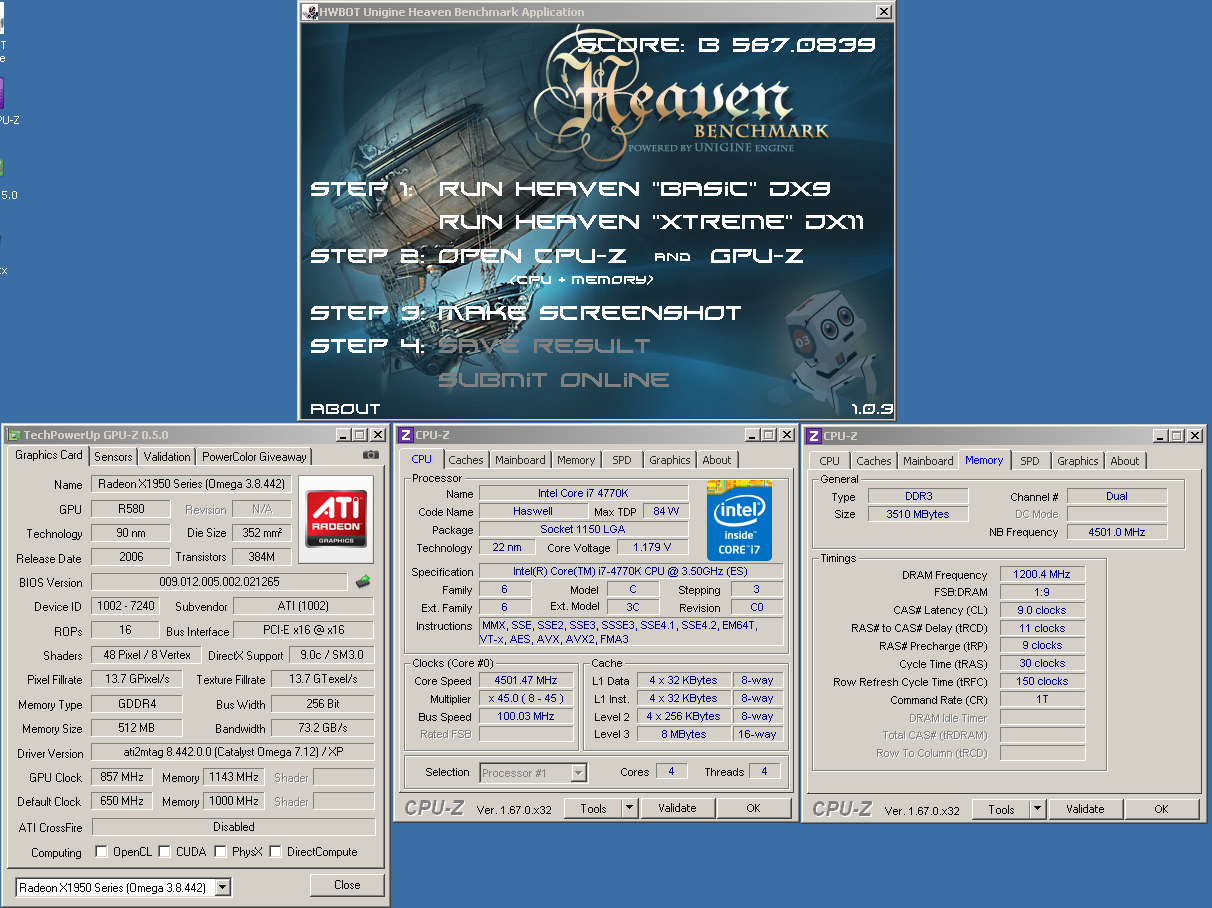The width and height of the screenshot is (1212, 908).
Task: Click Tools button in CPU-Z CPU window
Action: 593,808
